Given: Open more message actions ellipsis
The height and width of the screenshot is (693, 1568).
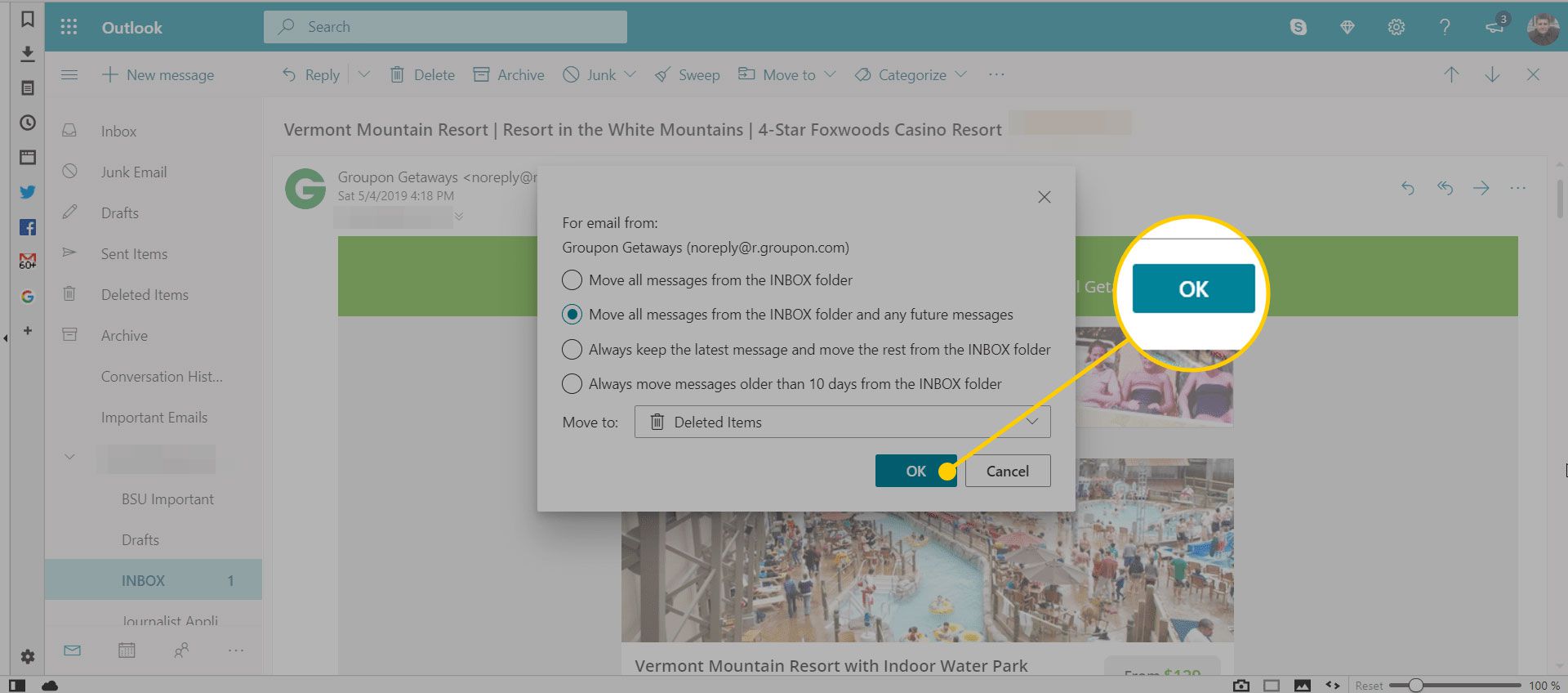Looking at the screenshot, I should point(1518,188).
